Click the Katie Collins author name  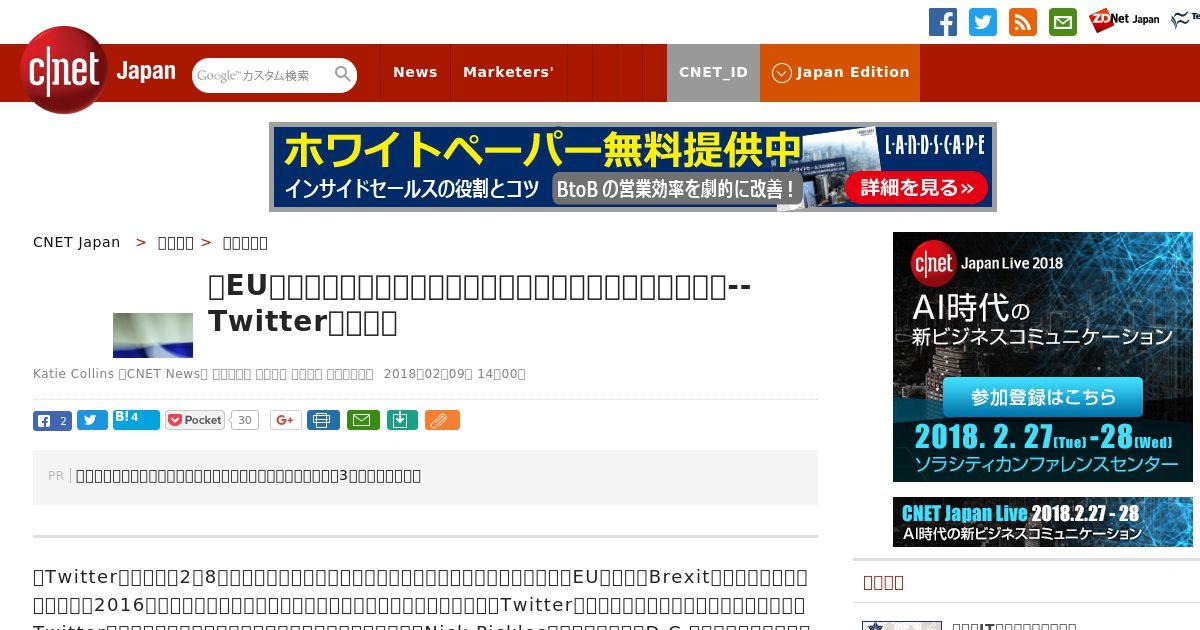[74, 374]
